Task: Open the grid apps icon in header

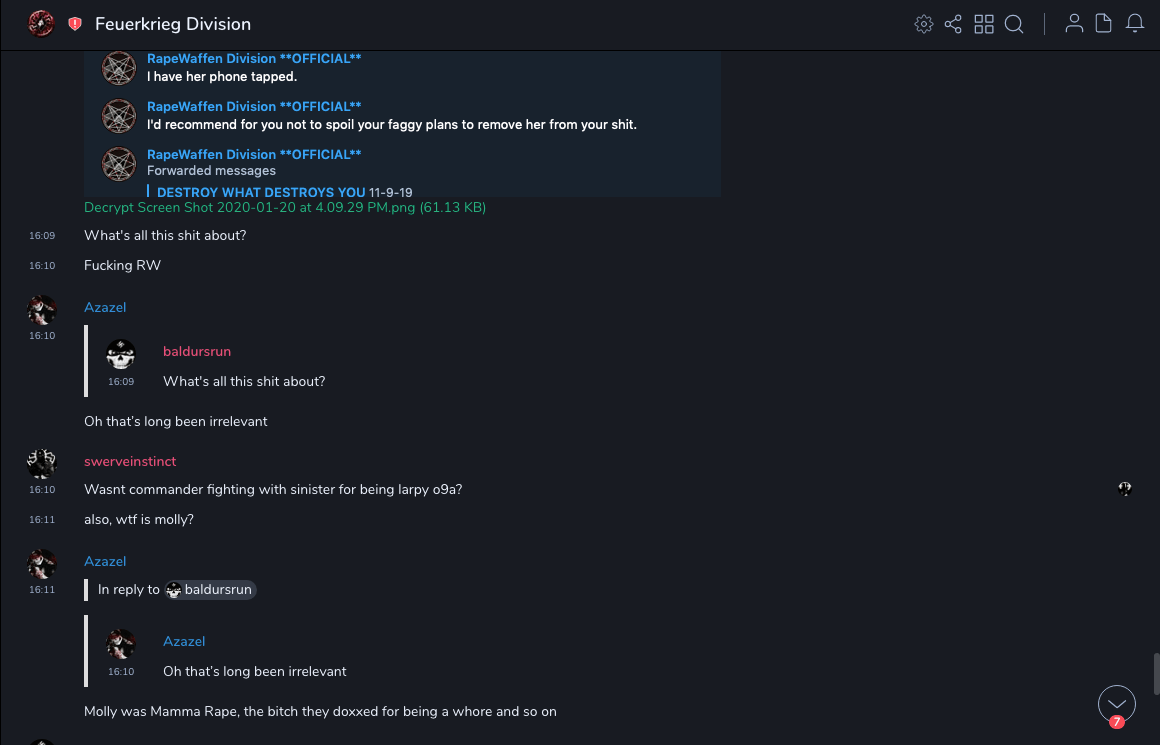Action: [984, 24]
